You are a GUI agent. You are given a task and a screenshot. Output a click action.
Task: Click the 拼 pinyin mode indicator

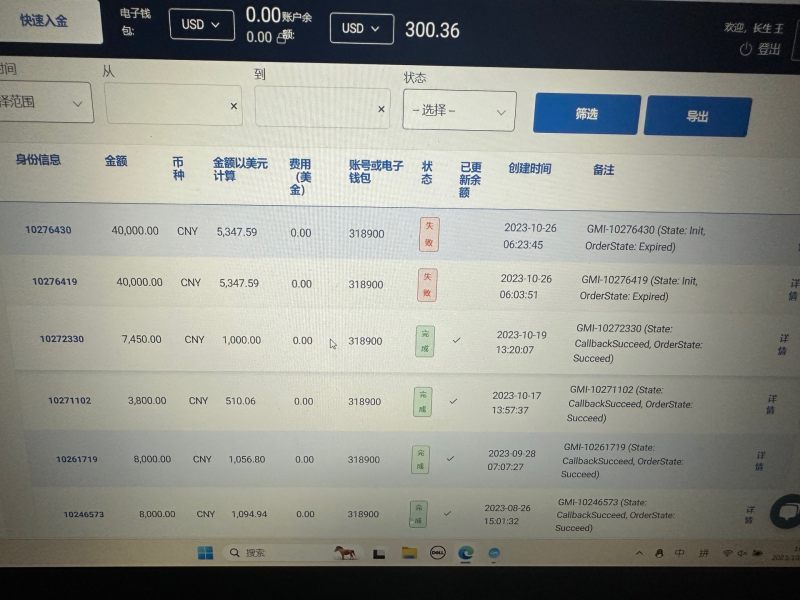pos(704,553)
